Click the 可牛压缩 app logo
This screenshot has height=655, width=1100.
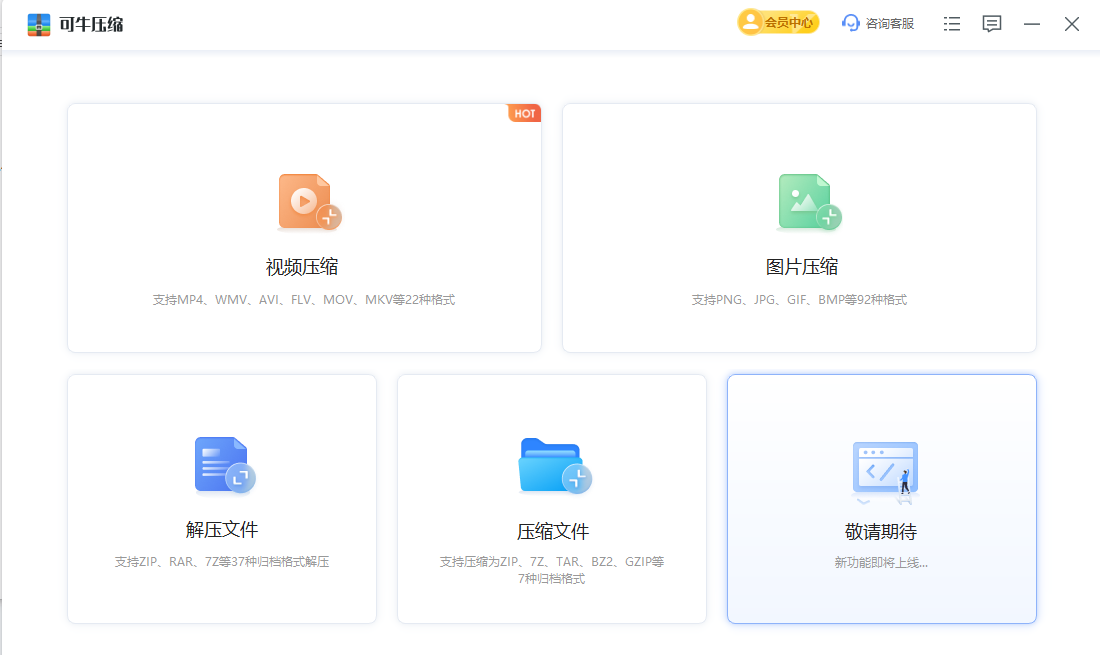coord(39,24)
